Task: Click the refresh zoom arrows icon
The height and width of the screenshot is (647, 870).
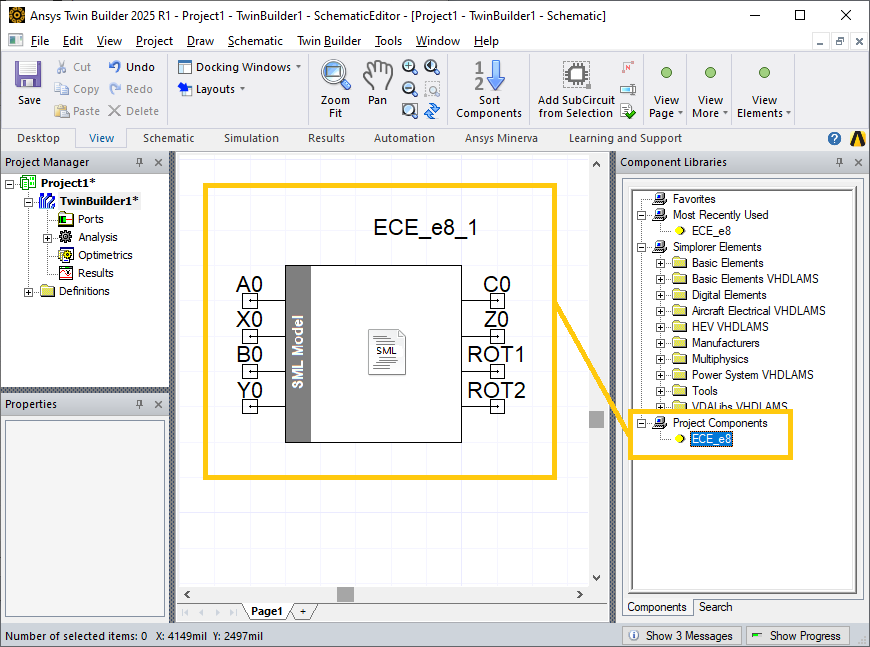Action: coord(432,111)
